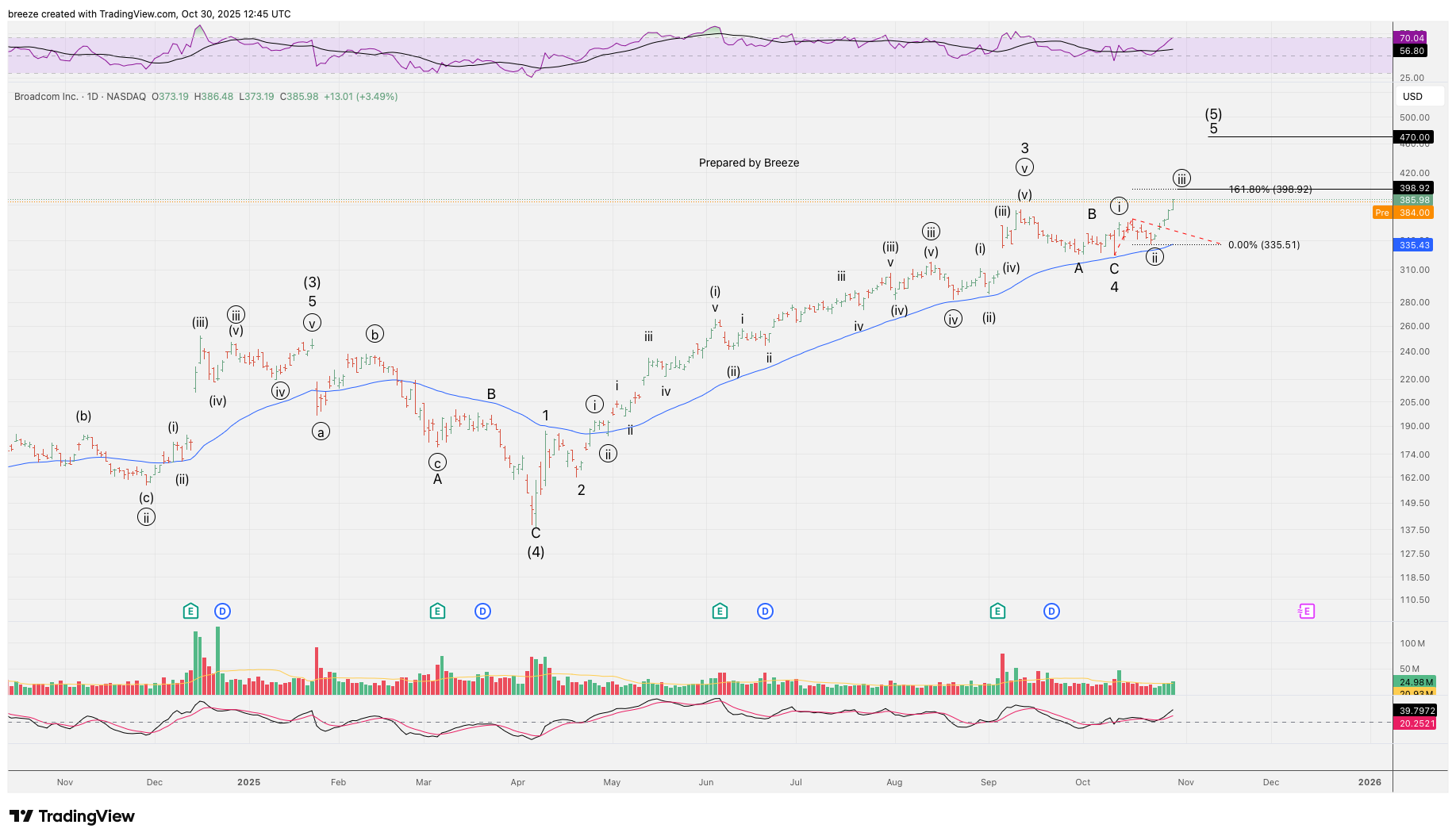Click the 100M volume axis label
The height and width of the screenshot is (840, 1456).
point(1412,643)
